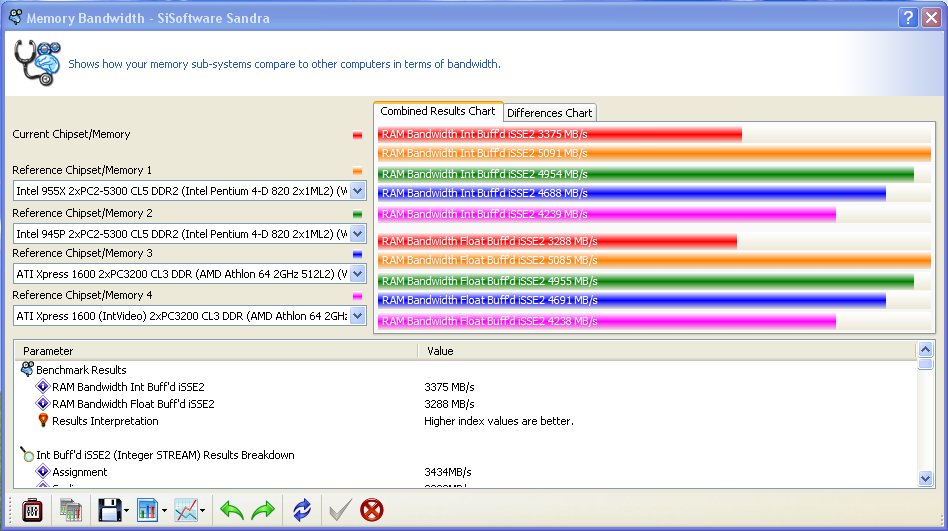This screenshot has height=531, width=948.
Task: Click the 3375 MB/s value cell
Action: coord(449,387)
